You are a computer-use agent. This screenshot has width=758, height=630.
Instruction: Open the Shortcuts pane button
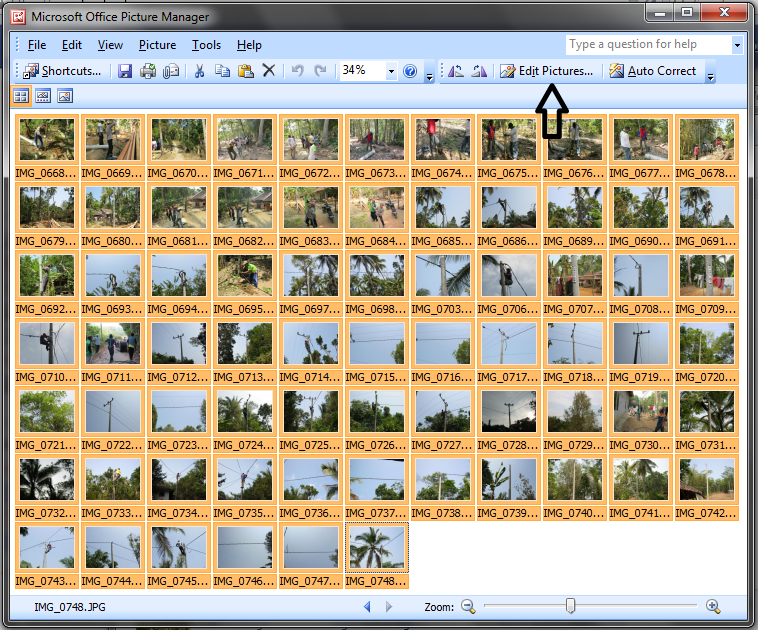[62, 71]
